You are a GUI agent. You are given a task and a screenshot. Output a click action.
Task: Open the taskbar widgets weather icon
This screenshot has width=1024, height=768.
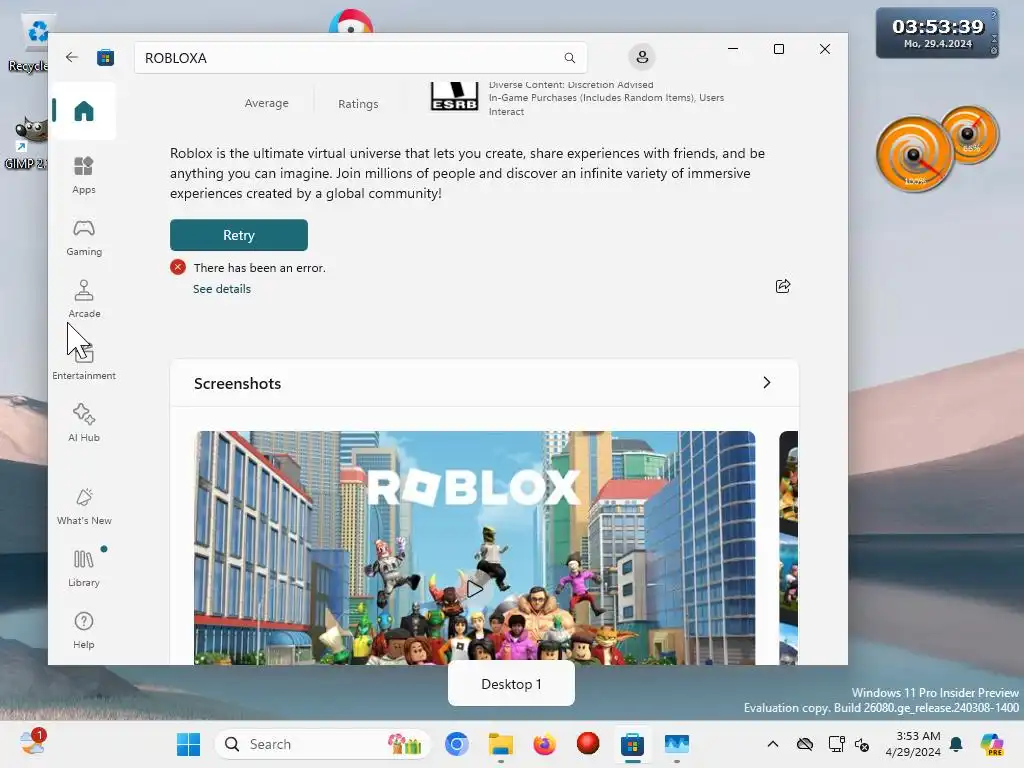tap(32, 743)
